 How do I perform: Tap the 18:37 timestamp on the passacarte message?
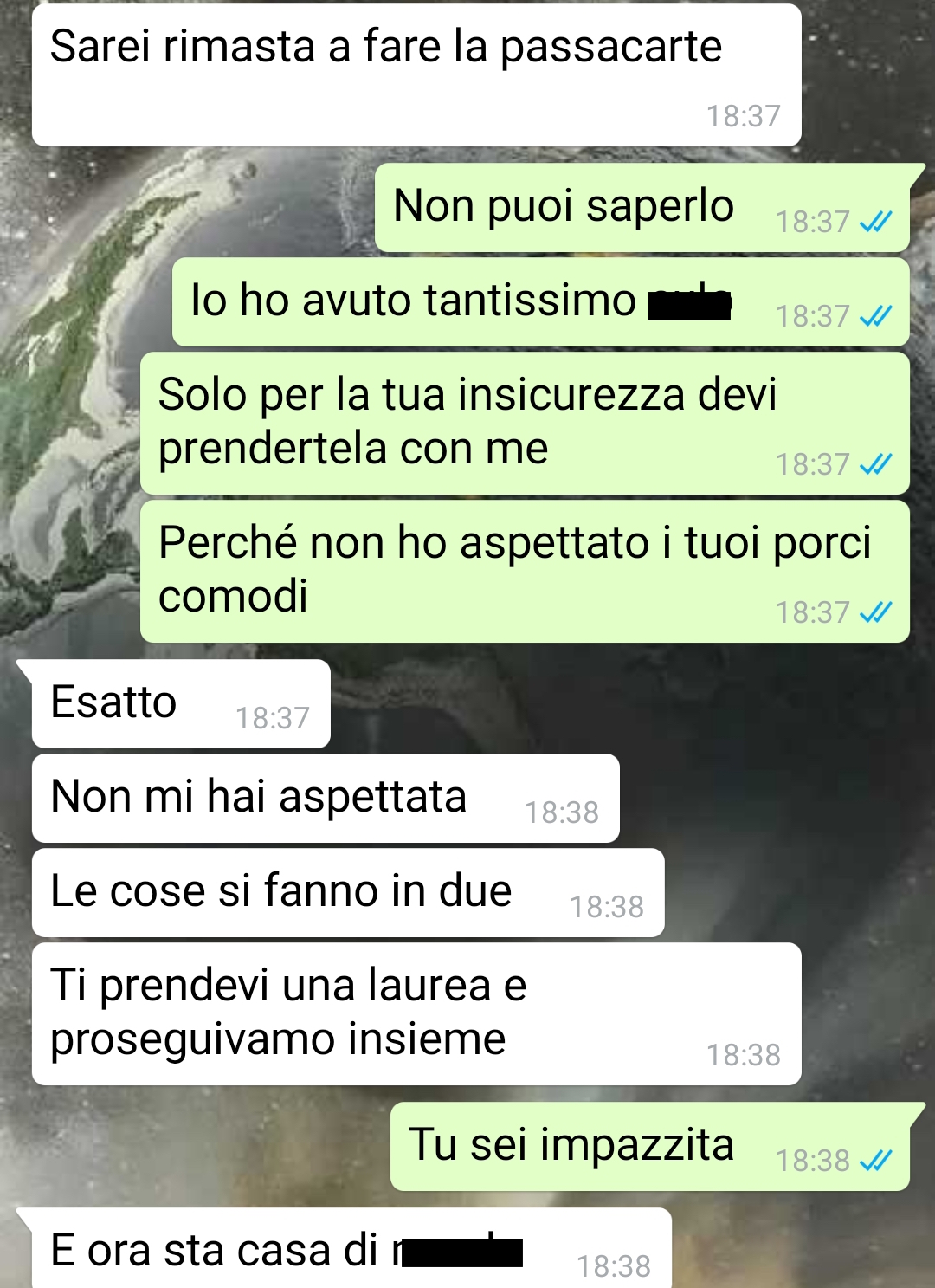click(x=744, y=116)
